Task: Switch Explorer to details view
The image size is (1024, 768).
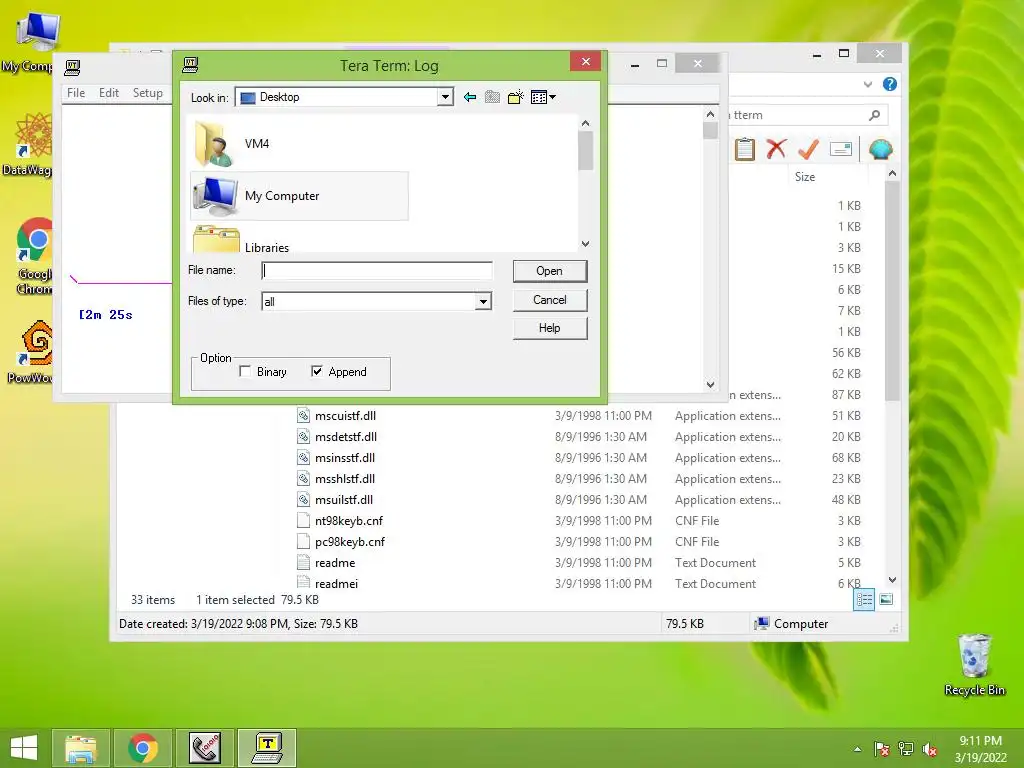Action: (x=864, y=600)
